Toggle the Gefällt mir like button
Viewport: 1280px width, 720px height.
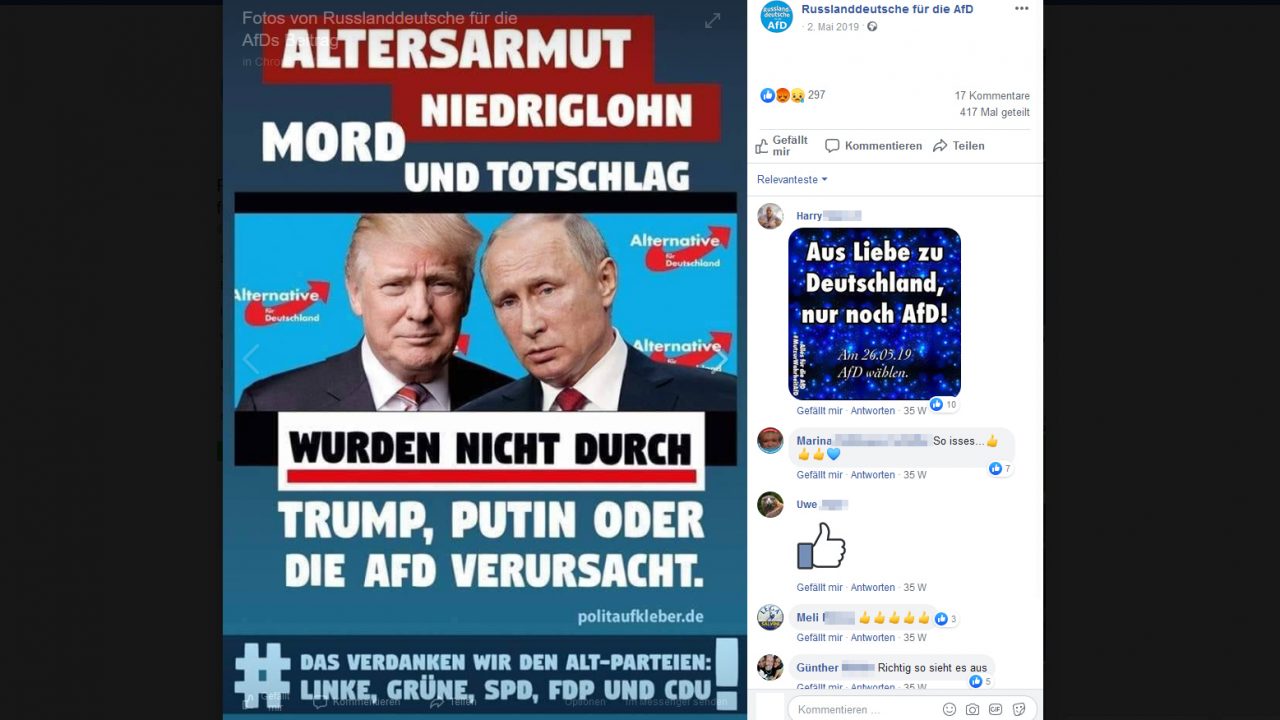(x=781, y=146)
